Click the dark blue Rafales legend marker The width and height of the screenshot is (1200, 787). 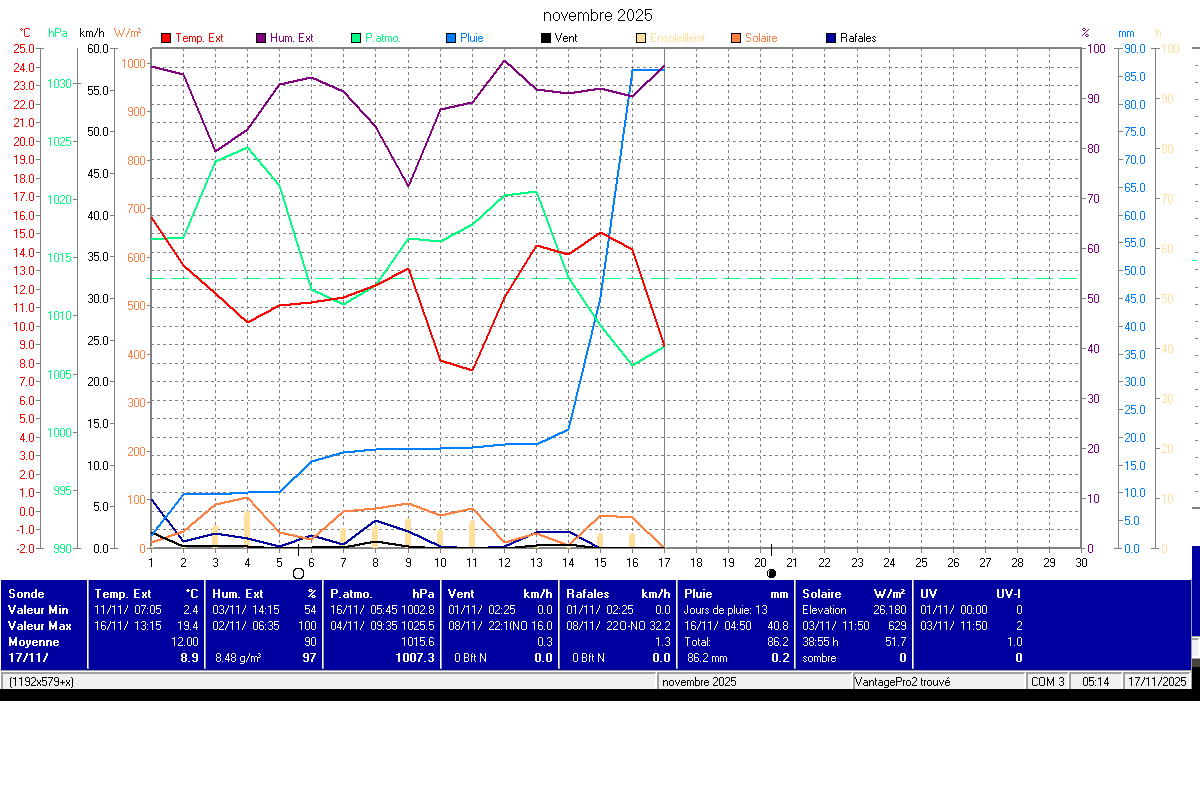pos(831,38)
